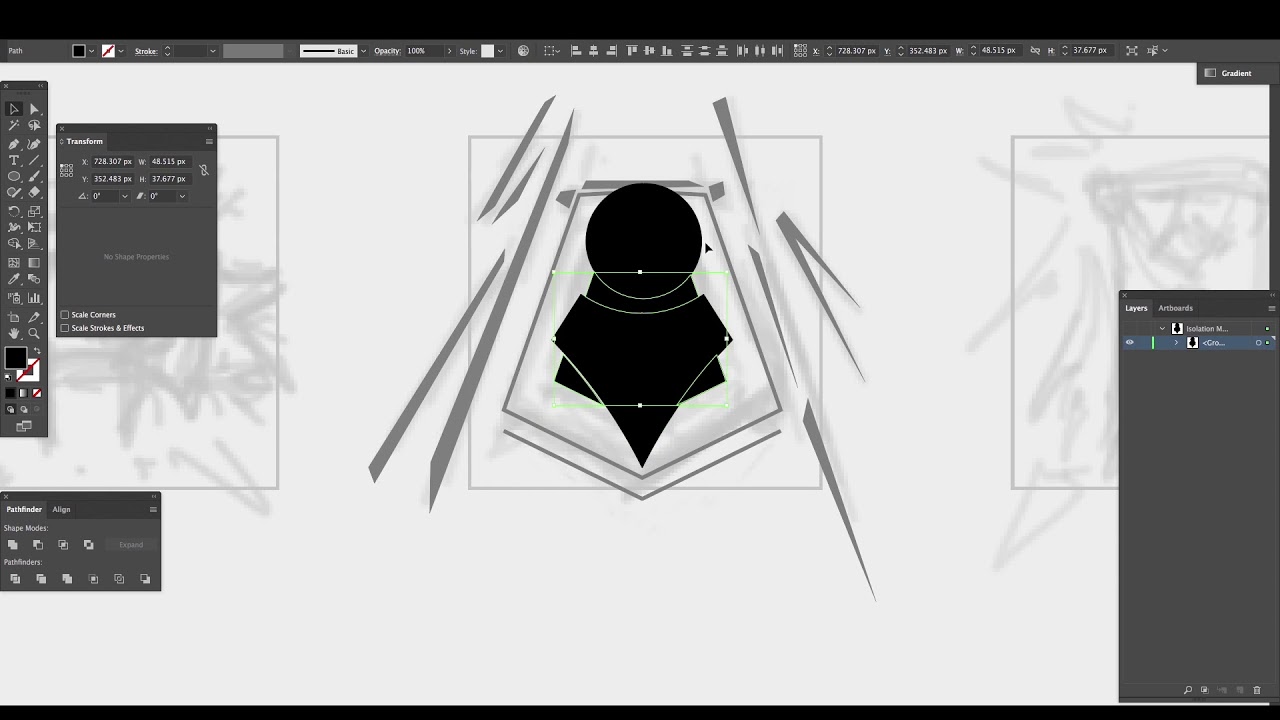Switch toolbox to Gradient fill mode
The height and width of the screenshot is (720, 1280).
(23, 393)
